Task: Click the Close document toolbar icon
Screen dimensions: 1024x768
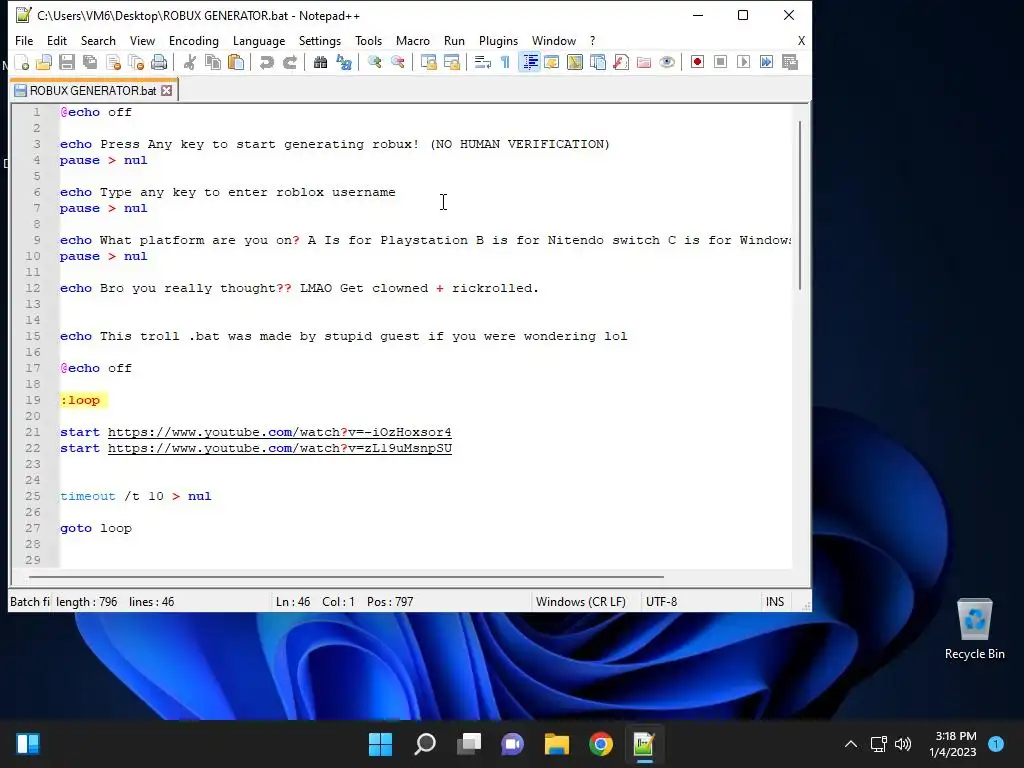Action: [x=114, y=63]
